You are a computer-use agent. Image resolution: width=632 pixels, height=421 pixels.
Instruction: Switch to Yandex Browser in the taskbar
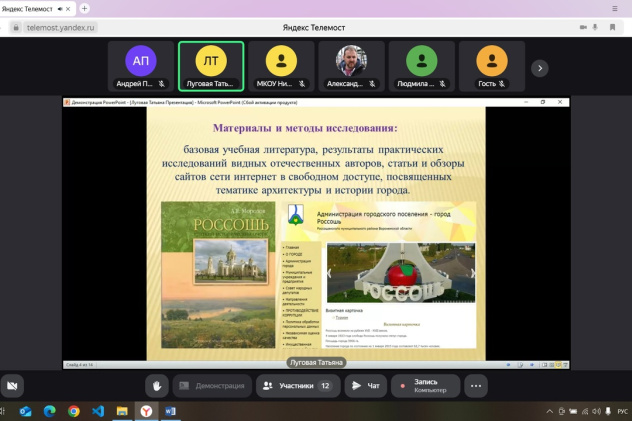coord(146,411)
